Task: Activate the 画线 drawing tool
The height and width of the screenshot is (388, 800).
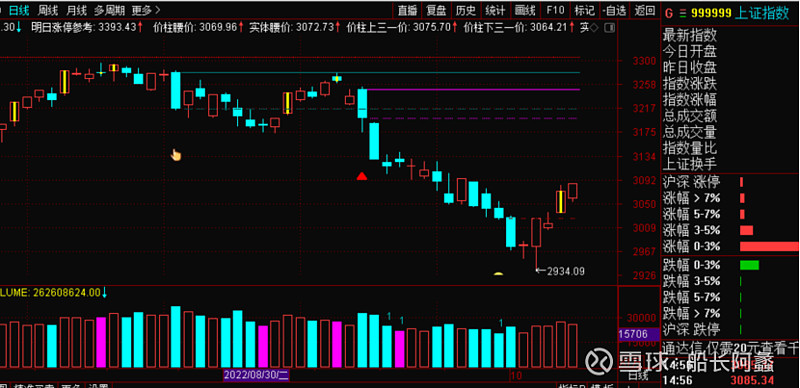Action: click(x=525, y=10)
